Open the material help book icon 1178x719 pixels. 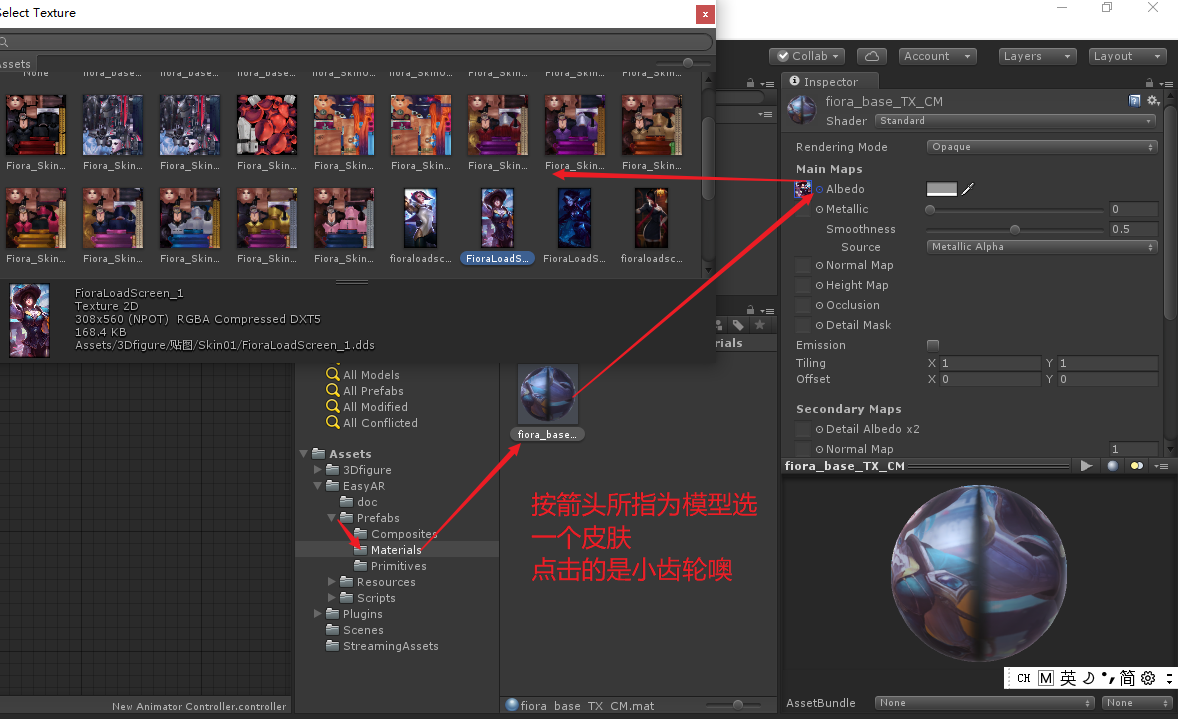coord(1134,101)
